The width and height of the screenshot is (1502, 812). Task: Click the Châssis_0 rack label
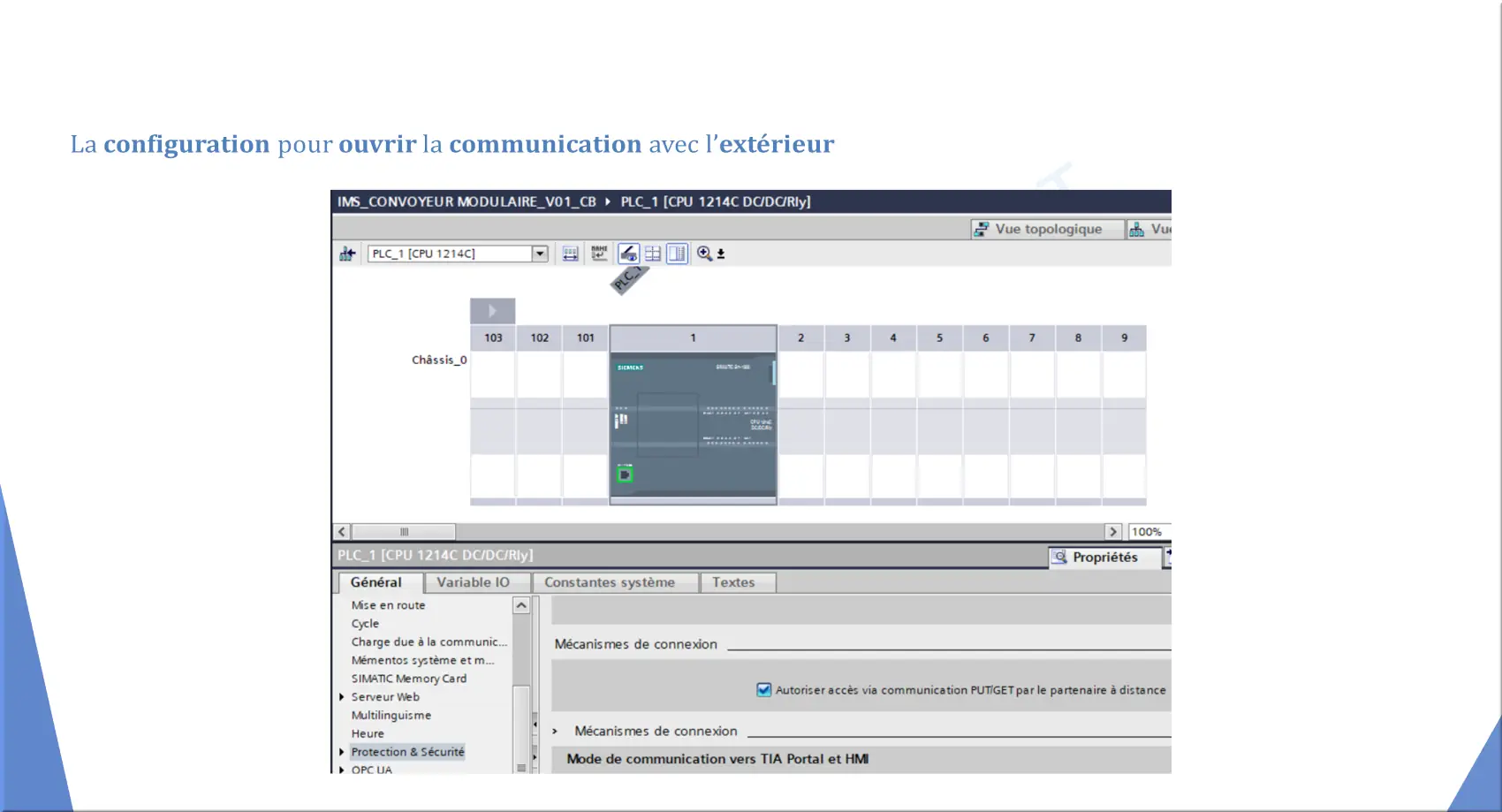point(439,360)
